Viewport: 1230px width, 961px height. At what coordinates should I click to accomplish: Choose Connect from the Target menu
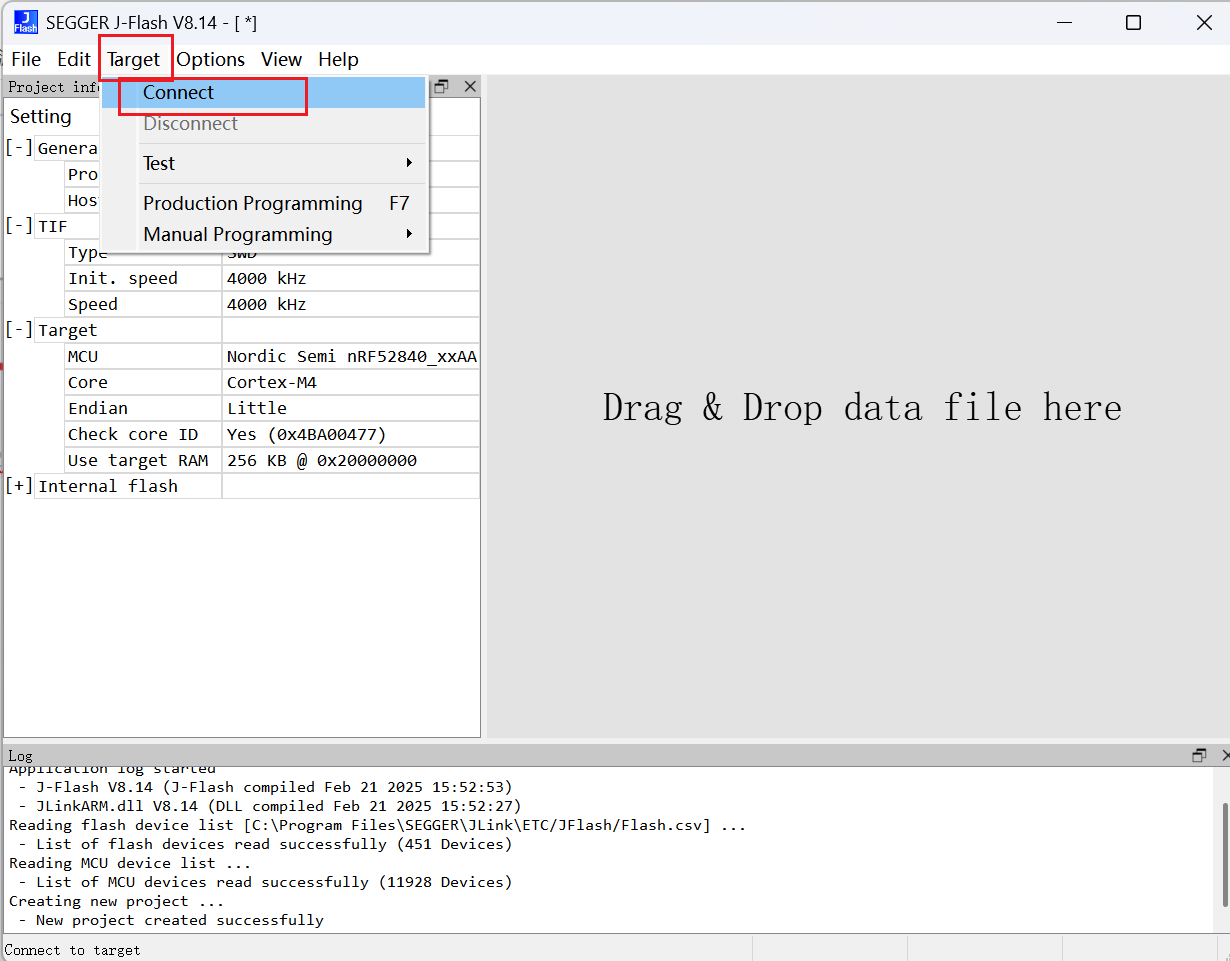pos(266,92)
